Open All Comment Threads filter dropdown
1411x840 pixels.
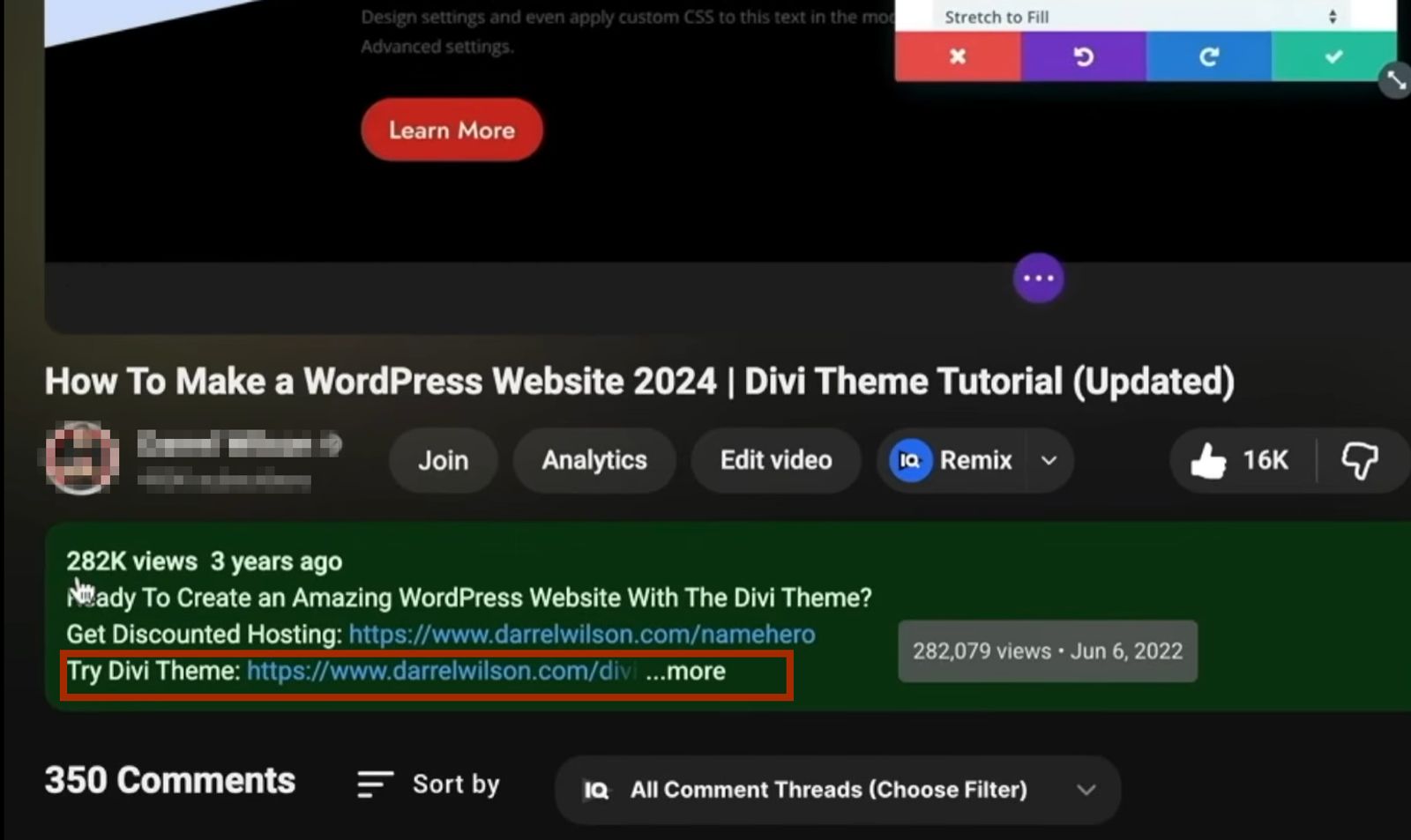(x=837, y=790)
